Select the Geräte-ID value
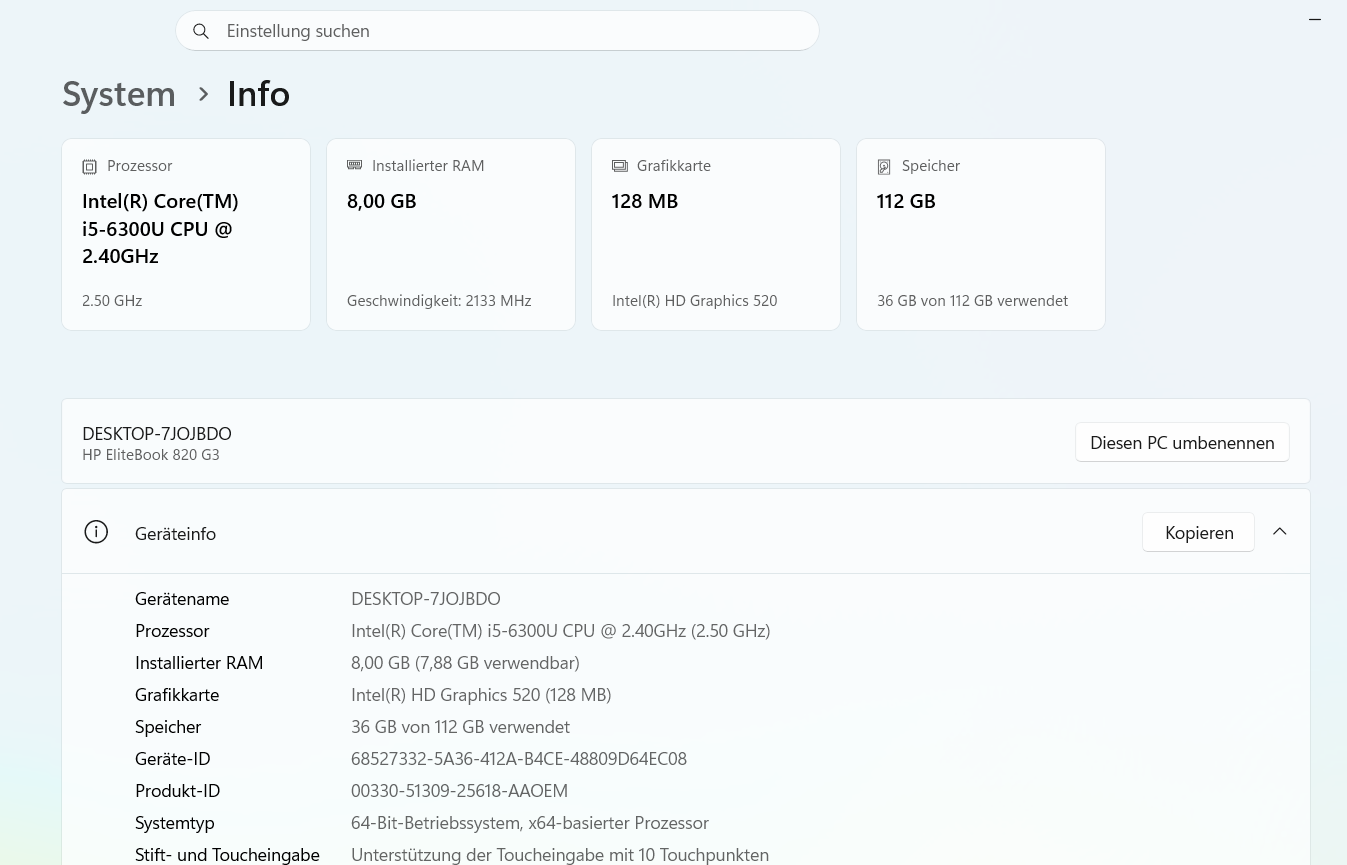This screenshot has width=1347, height=865. pos(519,759)
